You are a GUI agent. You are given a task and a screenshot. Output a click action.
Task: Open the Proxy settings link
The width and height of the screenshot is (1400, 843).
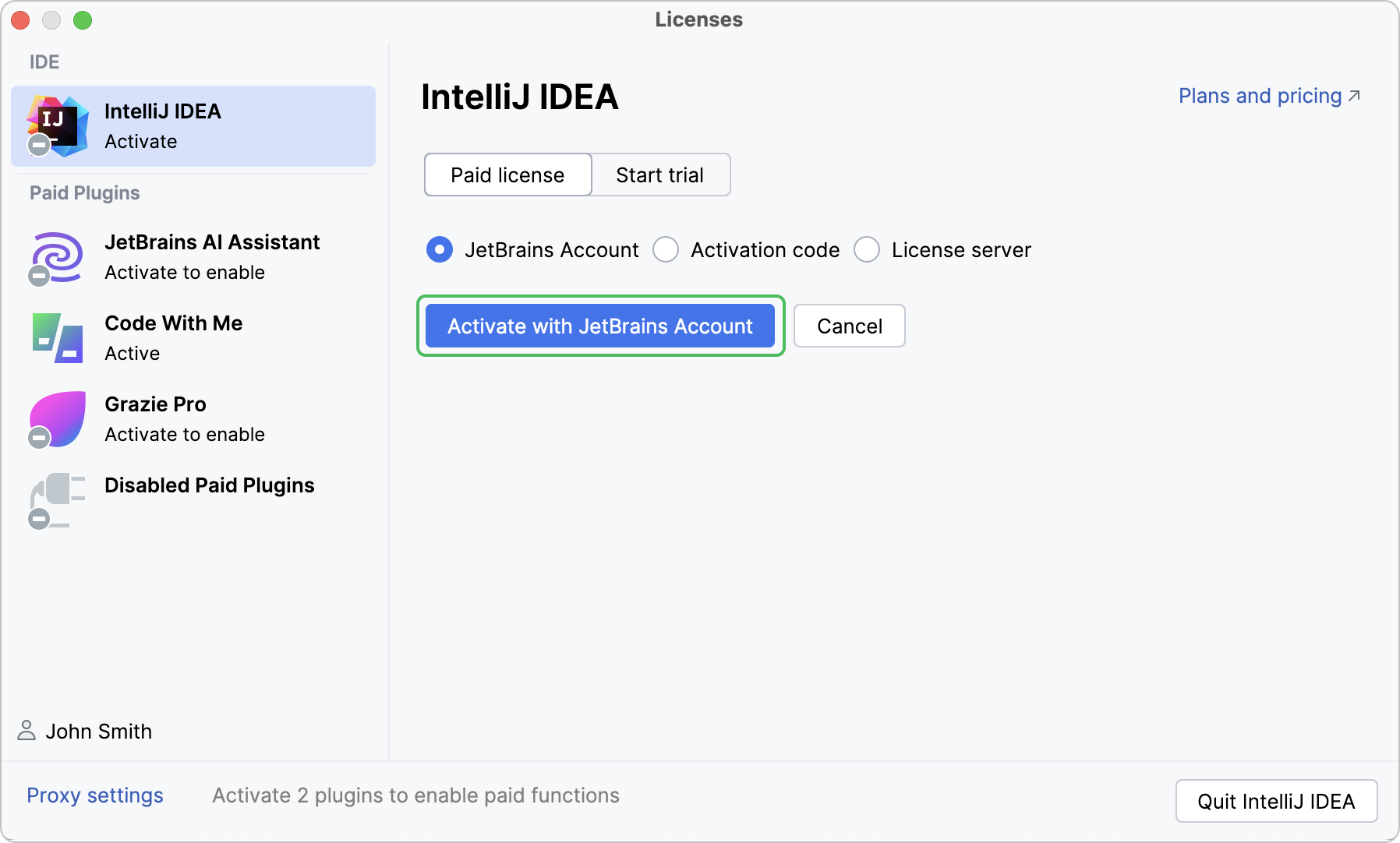pyautogui.click(x=95, y=795)
